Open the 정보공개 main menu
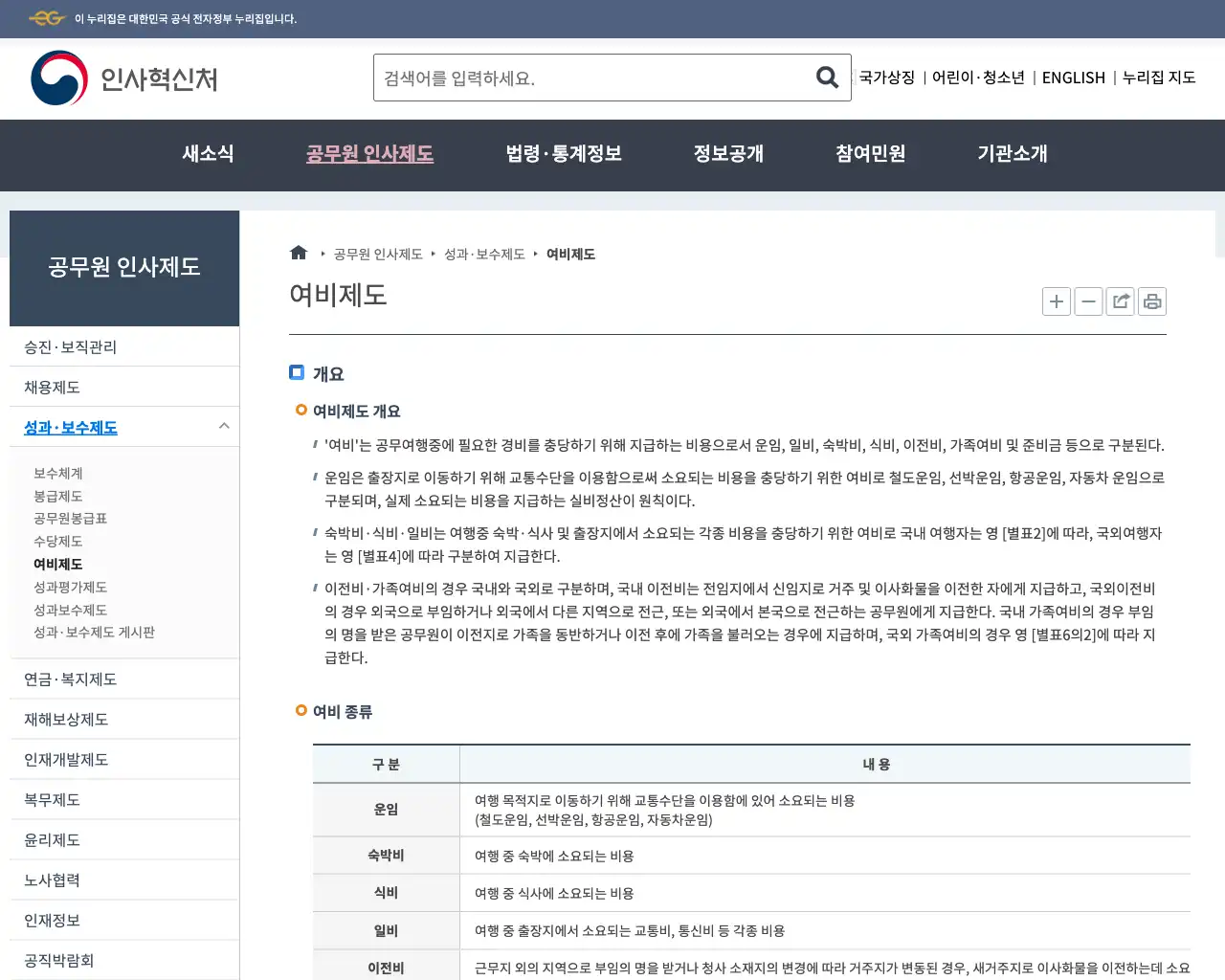This screenshot has height=980, width=1225. pos(728,154)
